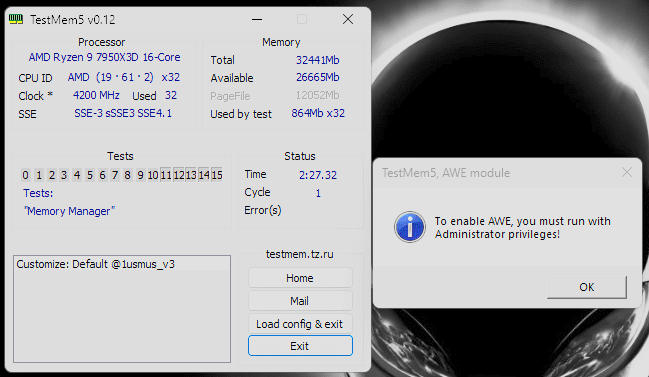Click the x32 value beside CPU ID
Viewport: 649px width, 377px height.
tap(171, 77)
